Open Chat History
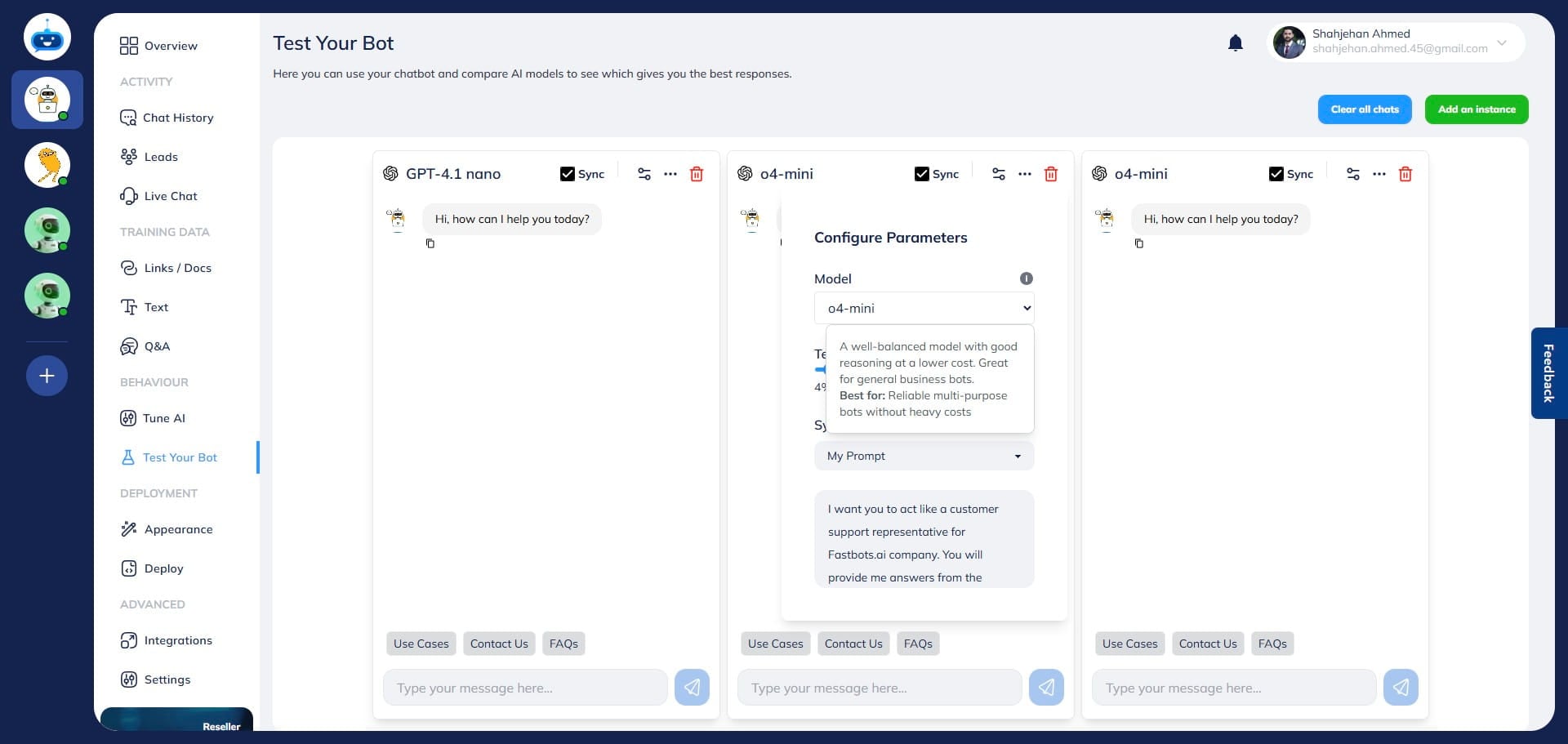The height and width of the screenshot is (744, 1568). pyautogui.click(x=167, y=118)
